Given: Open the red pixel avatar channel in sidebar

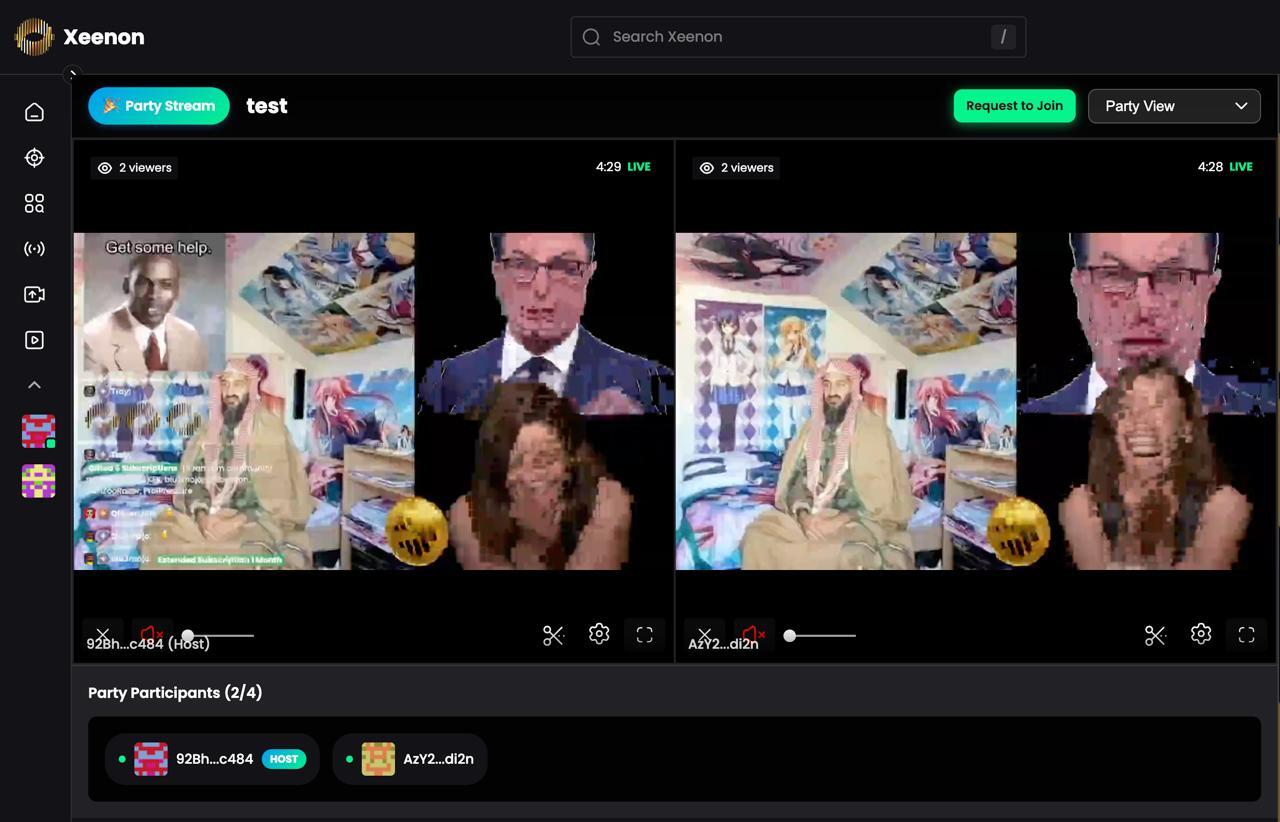Looking at the screenshot, I should click(38, 431).
